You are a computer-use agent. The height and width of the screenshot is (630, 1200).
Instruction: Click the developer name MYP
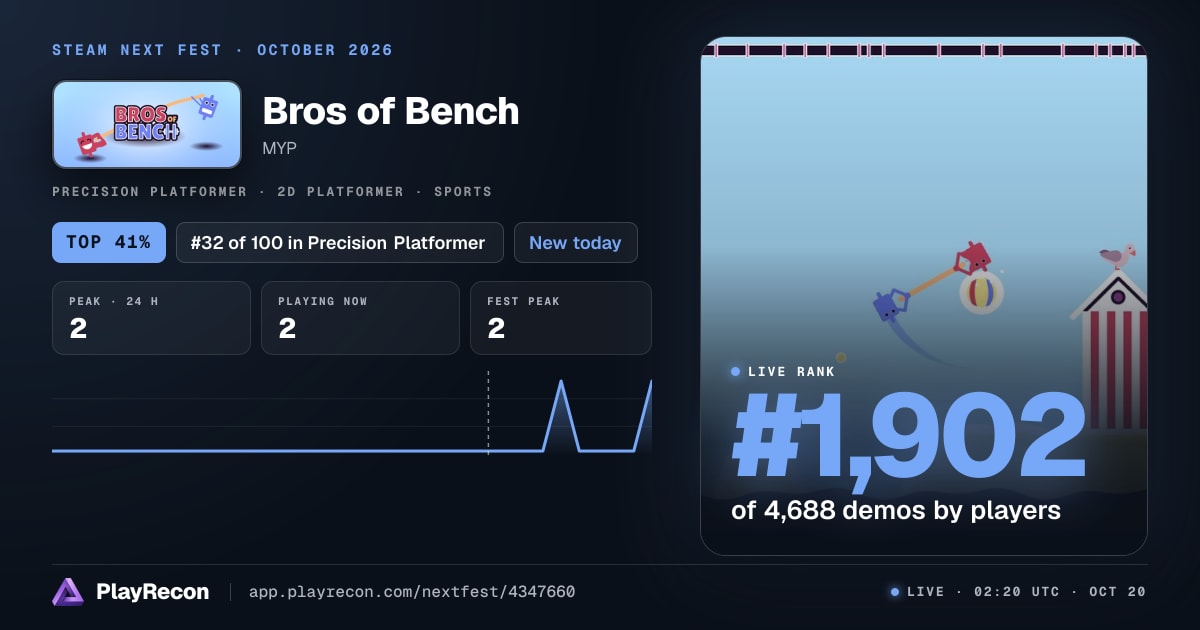279,148
